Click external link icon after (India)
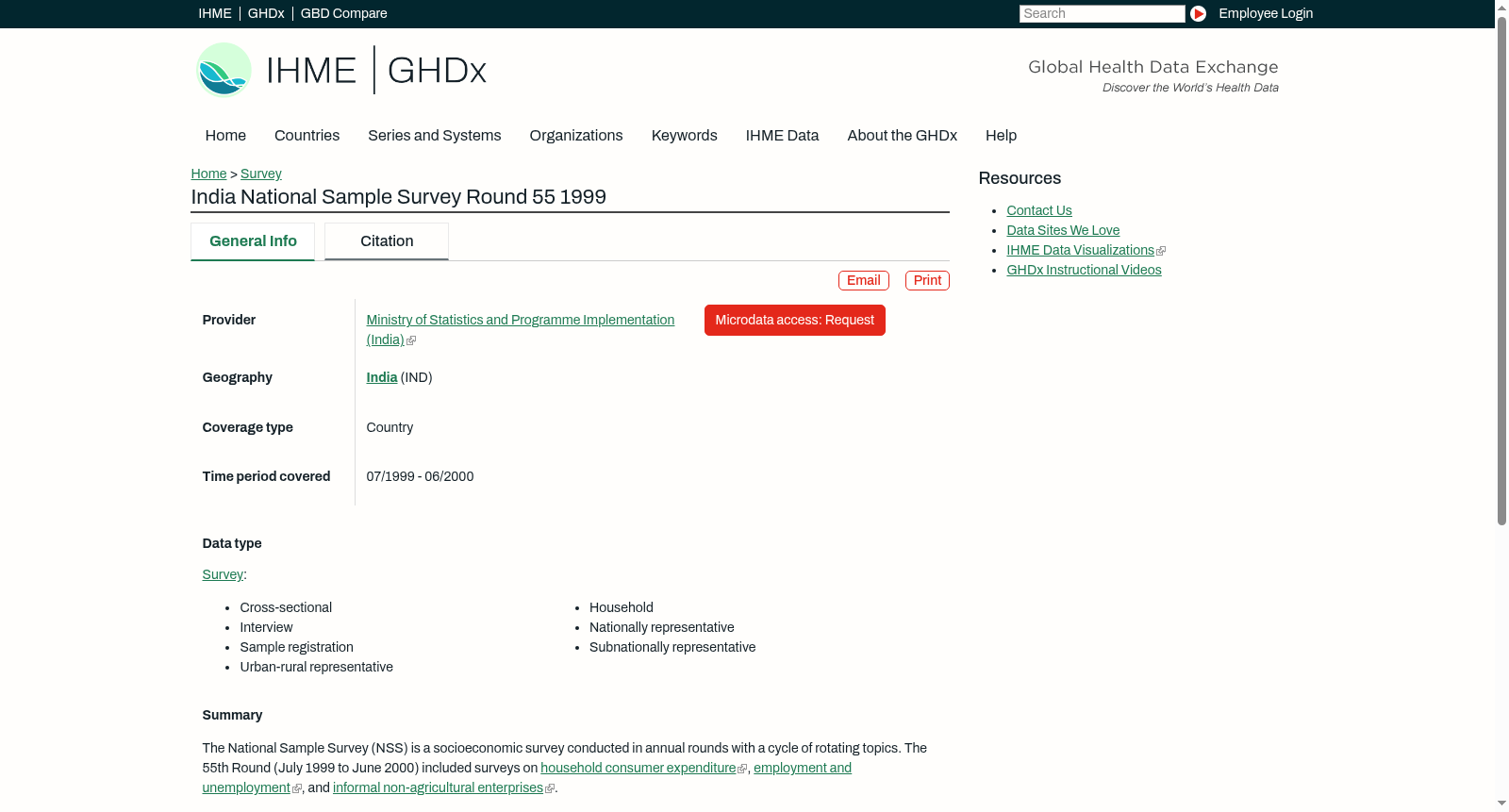Image resolution: width=1509 pixels, height=812 pixels. 411,340
